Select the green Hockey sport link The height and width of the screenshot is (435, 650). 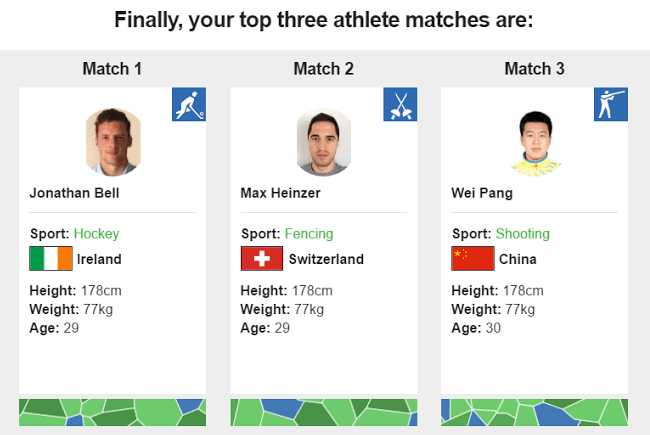(96, 234)
